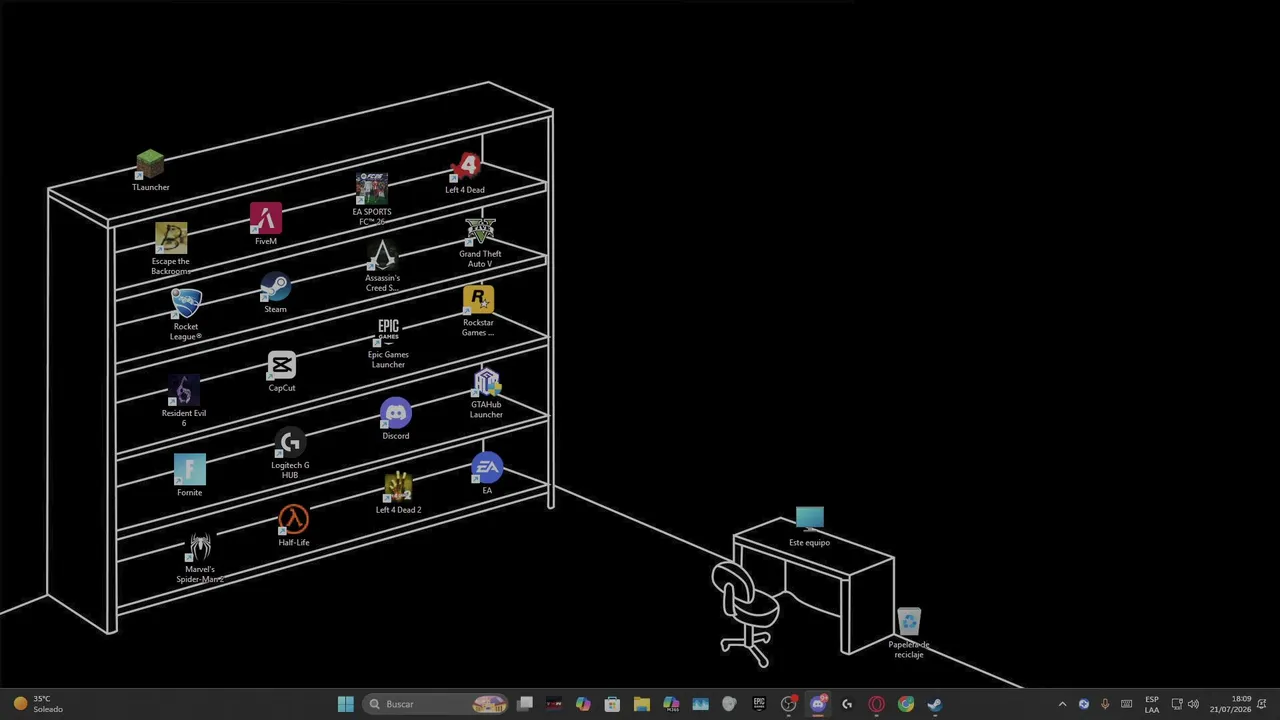1280x720 pixels.
Task: Open the Windows Start menu
Action: point(345,704)
